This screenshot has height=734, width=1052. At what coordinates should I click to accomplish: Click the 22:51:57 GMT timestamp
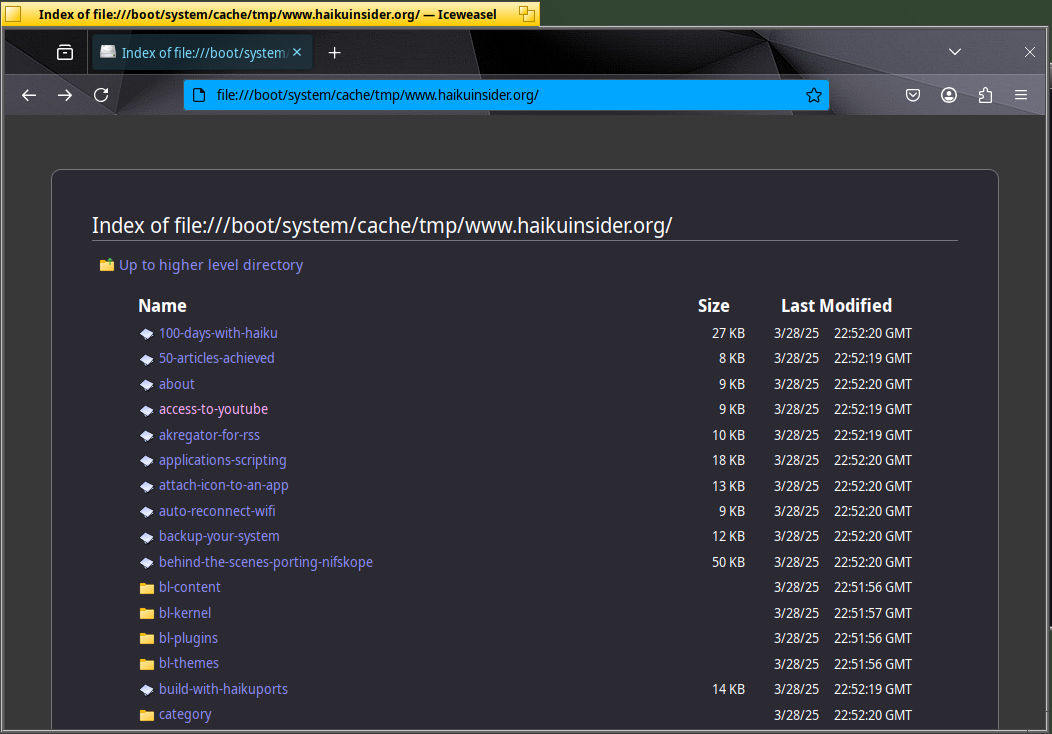pyautogui.click(x=873, y=613)
